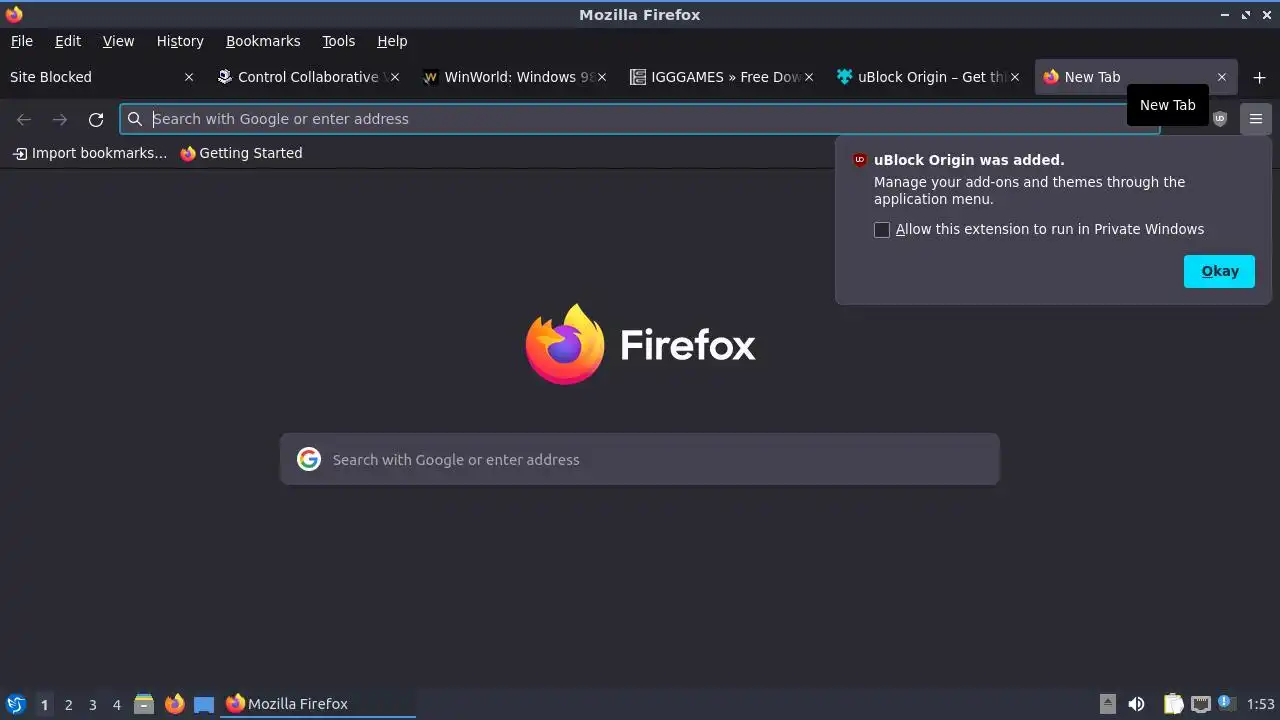Click the Firefox logo on the new tab page
This screenshot has width=1280, height=720.
click(x=565, y=344)
